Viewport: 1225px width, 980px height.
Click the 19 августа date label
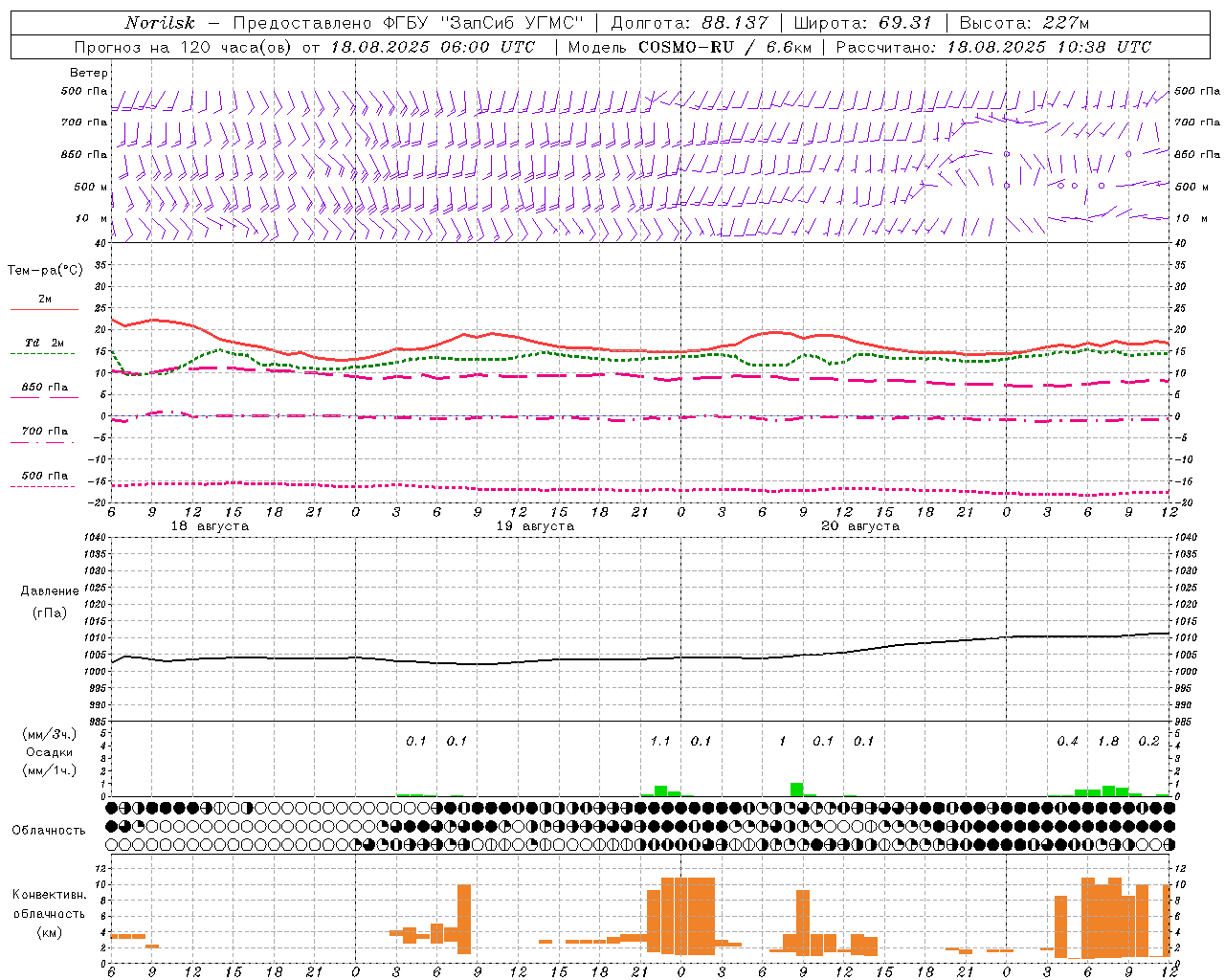point(535,526)
